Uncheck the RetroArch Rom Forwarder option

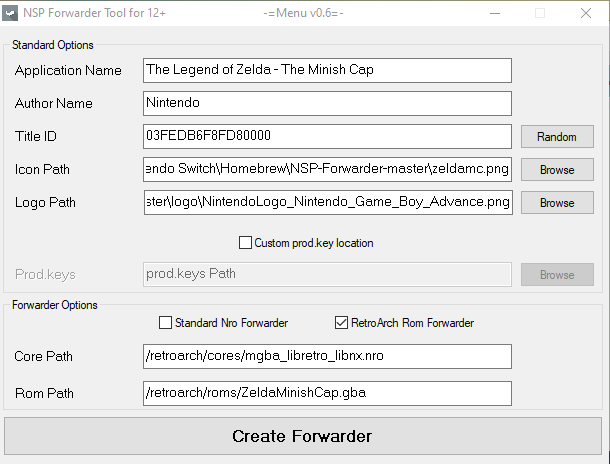(x=341, y=323)
